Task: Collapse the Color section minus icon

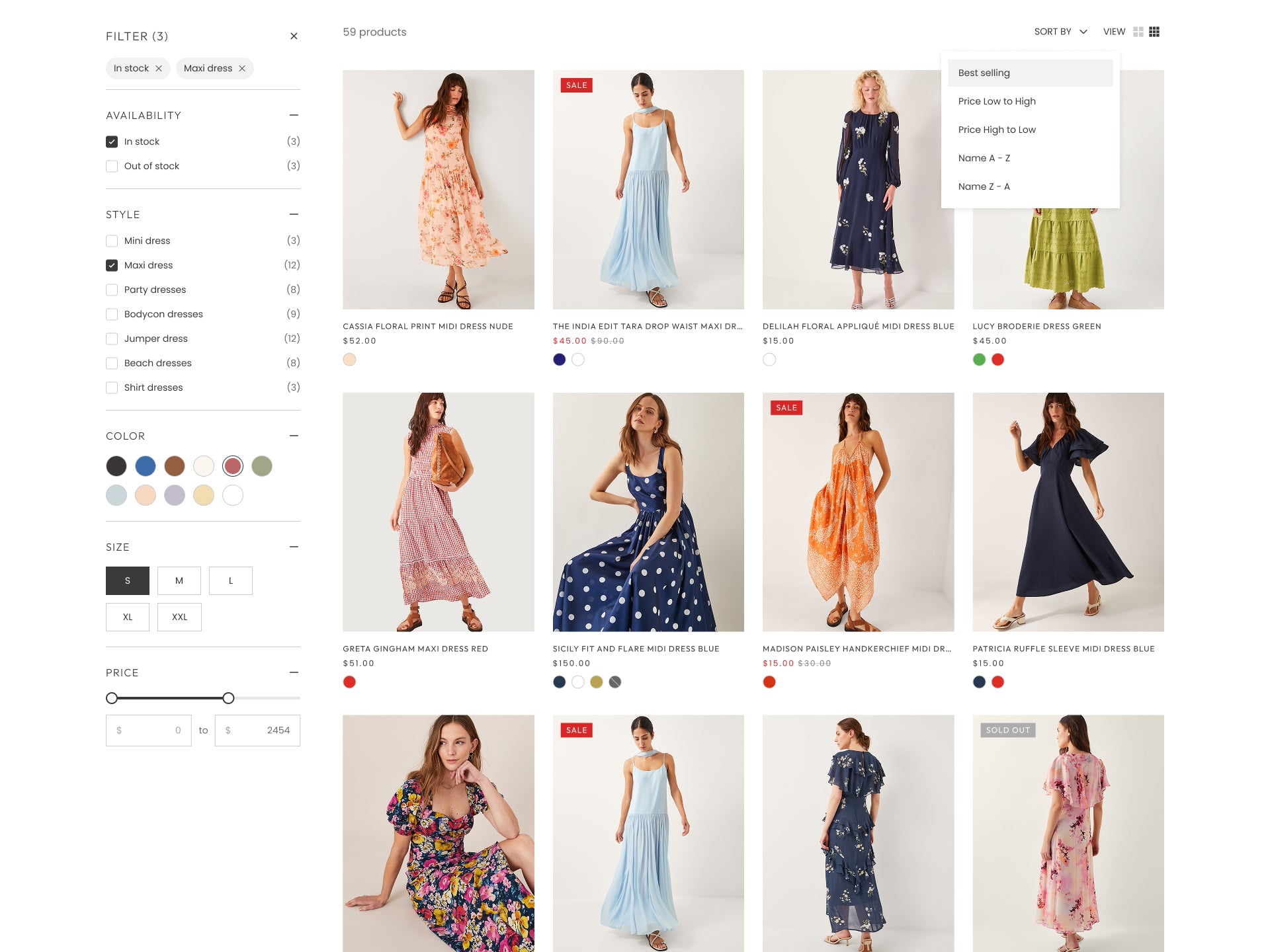Action: point(294,436)
